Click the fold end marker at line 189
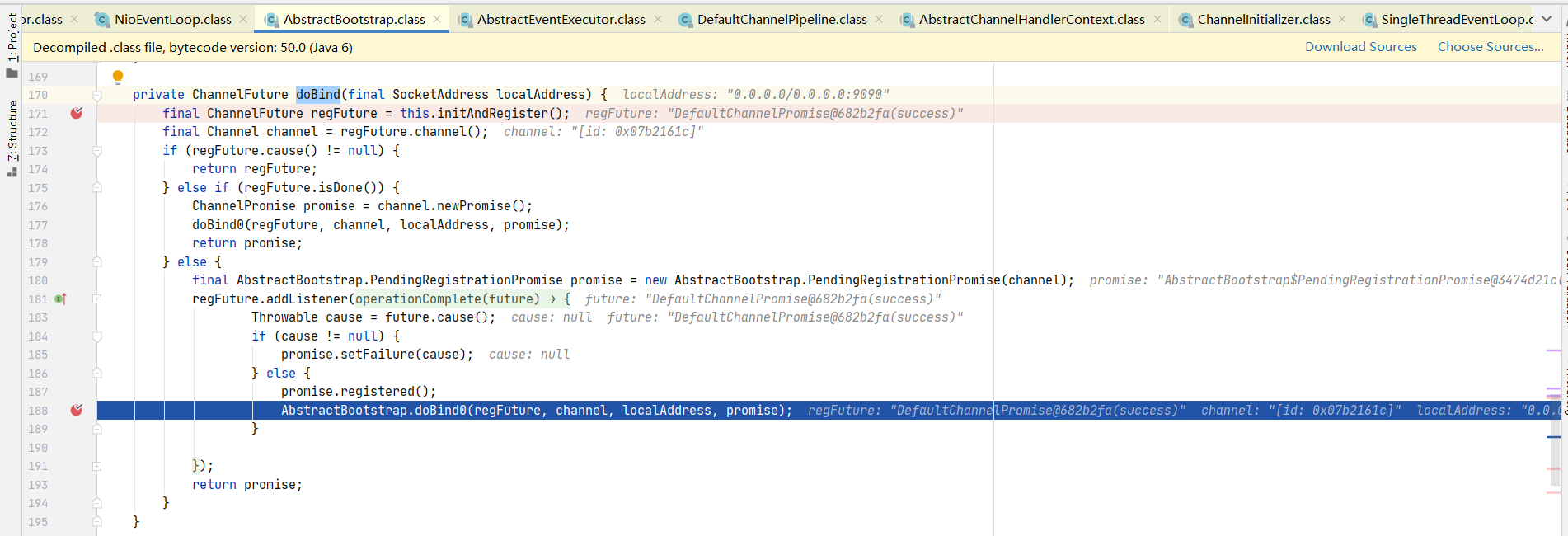 pos(97,429)
